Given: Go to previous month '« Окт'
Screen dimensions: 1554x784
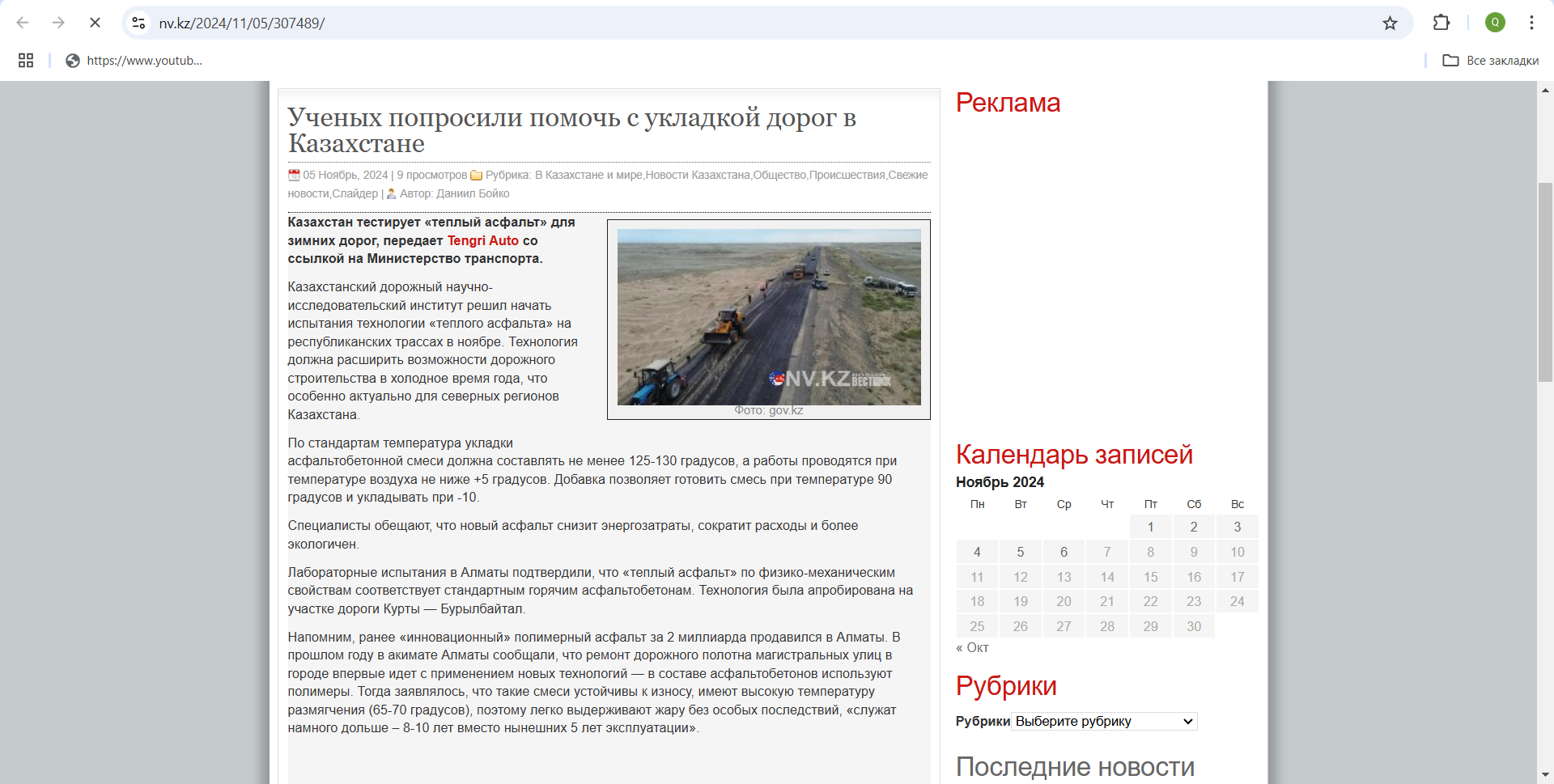Looking at the screenshot, I should 972,648.
